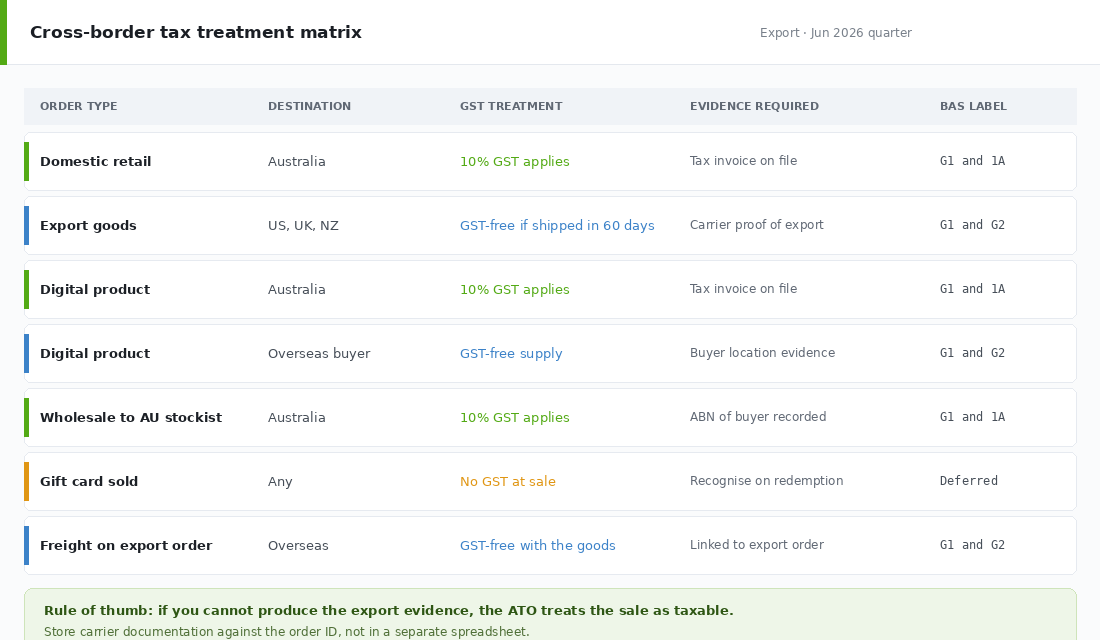Select the 'Export goods' row name
The height and width of the screenshot is (640, 1100).
[x=88, y=225]
